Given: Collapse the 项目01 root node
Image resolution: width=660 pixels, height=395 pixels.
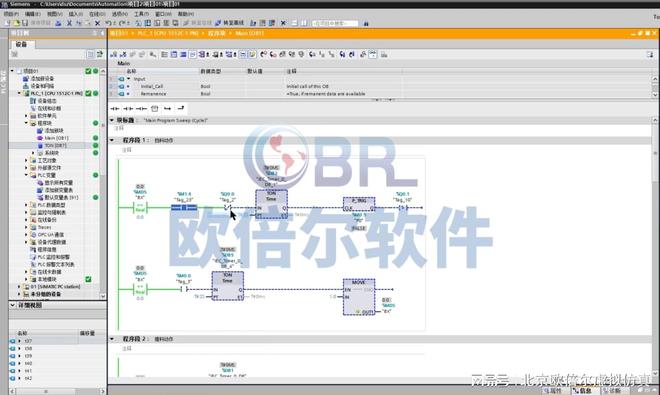Looking at the screenshot, I should pos(12,71).
